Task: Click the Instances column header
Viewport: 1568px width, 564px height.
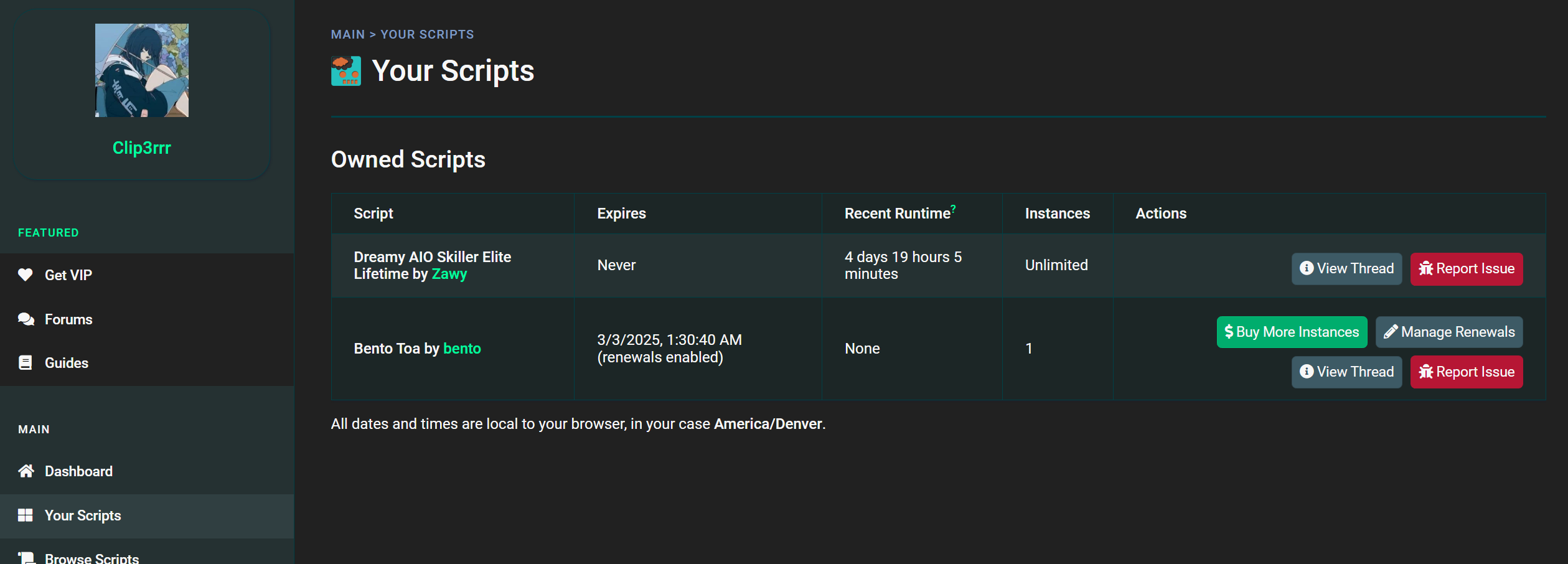Action: 1057,214
